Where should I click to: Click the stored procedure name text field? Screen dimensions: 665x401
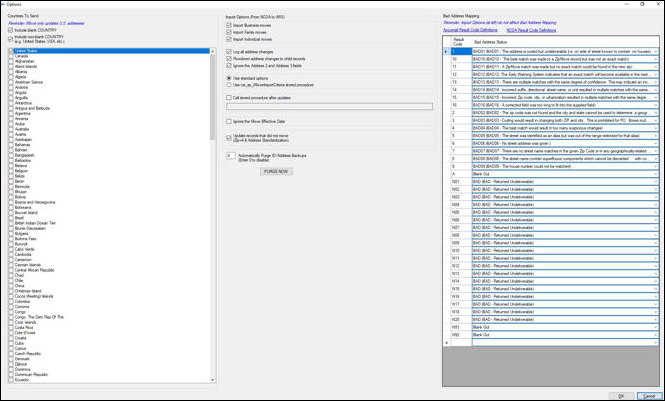(x=330, y=107)
